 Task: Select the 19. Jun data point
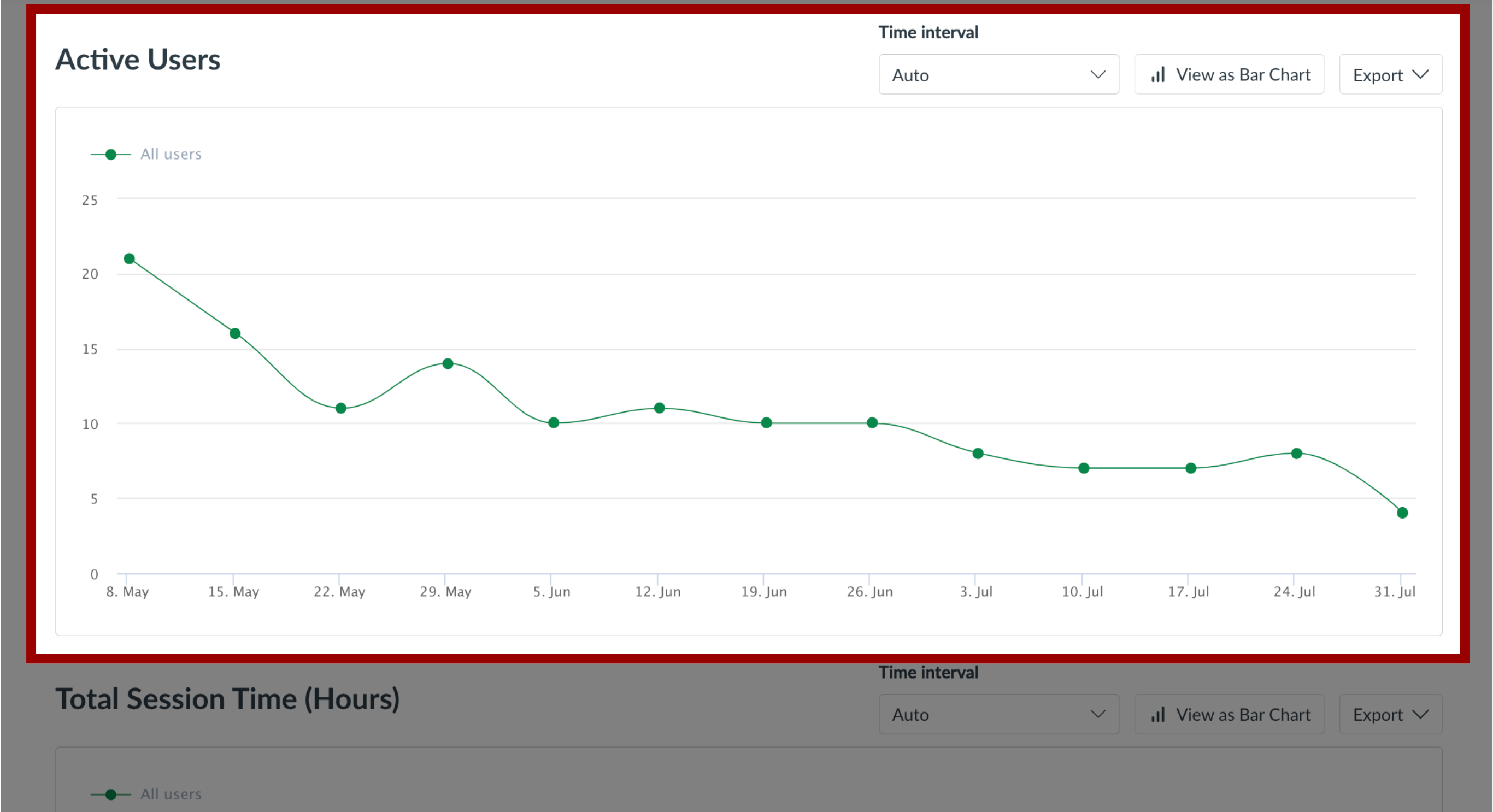pos(766,422)
